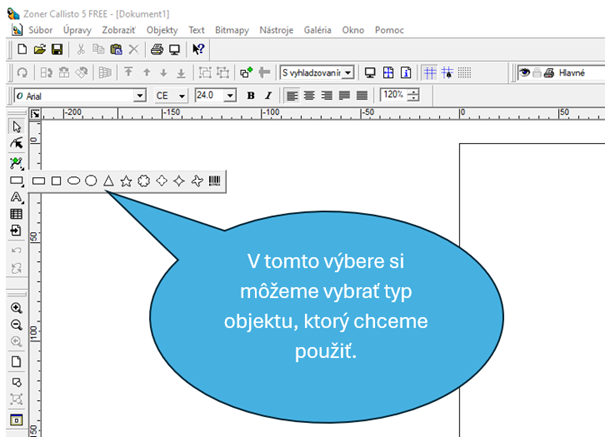
Task: Toggle the grid display button
Action: 429,72
